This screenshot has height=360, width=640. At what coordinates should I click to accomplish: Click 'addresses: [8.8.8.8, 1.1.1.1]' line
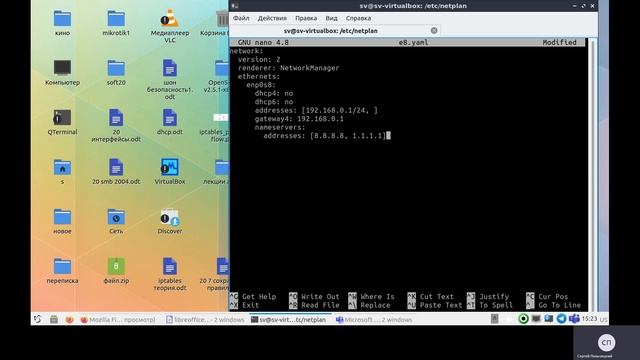[x=324, y=136]
